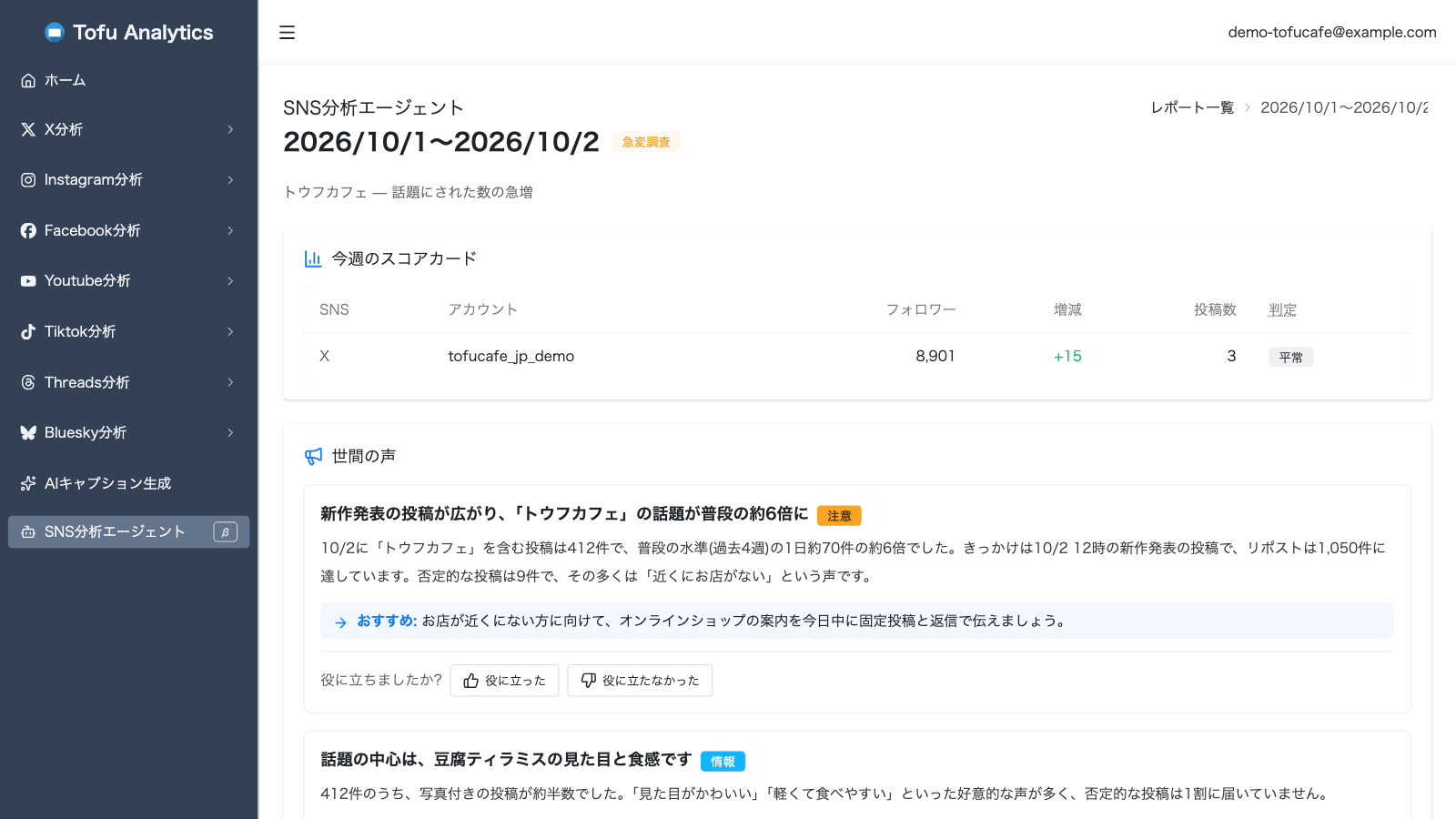Open AIキャプション生成 menu item
Image resolution: width=1456 pixels, height=819 pixels.
(129, 483)
